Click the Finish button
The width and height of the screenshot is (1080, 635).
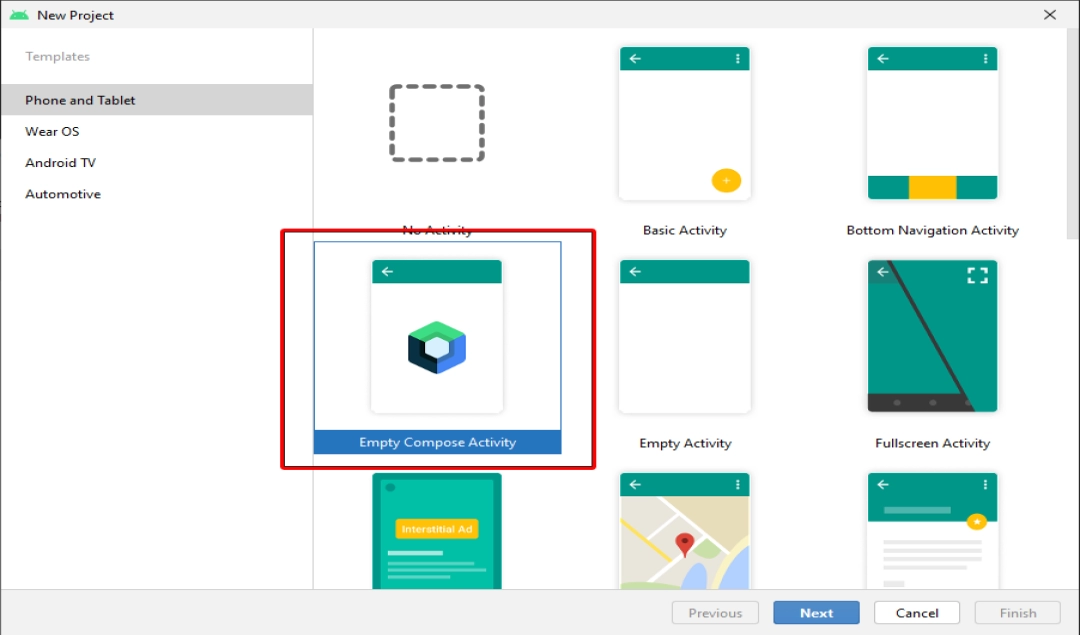[x=1017, y=612]
